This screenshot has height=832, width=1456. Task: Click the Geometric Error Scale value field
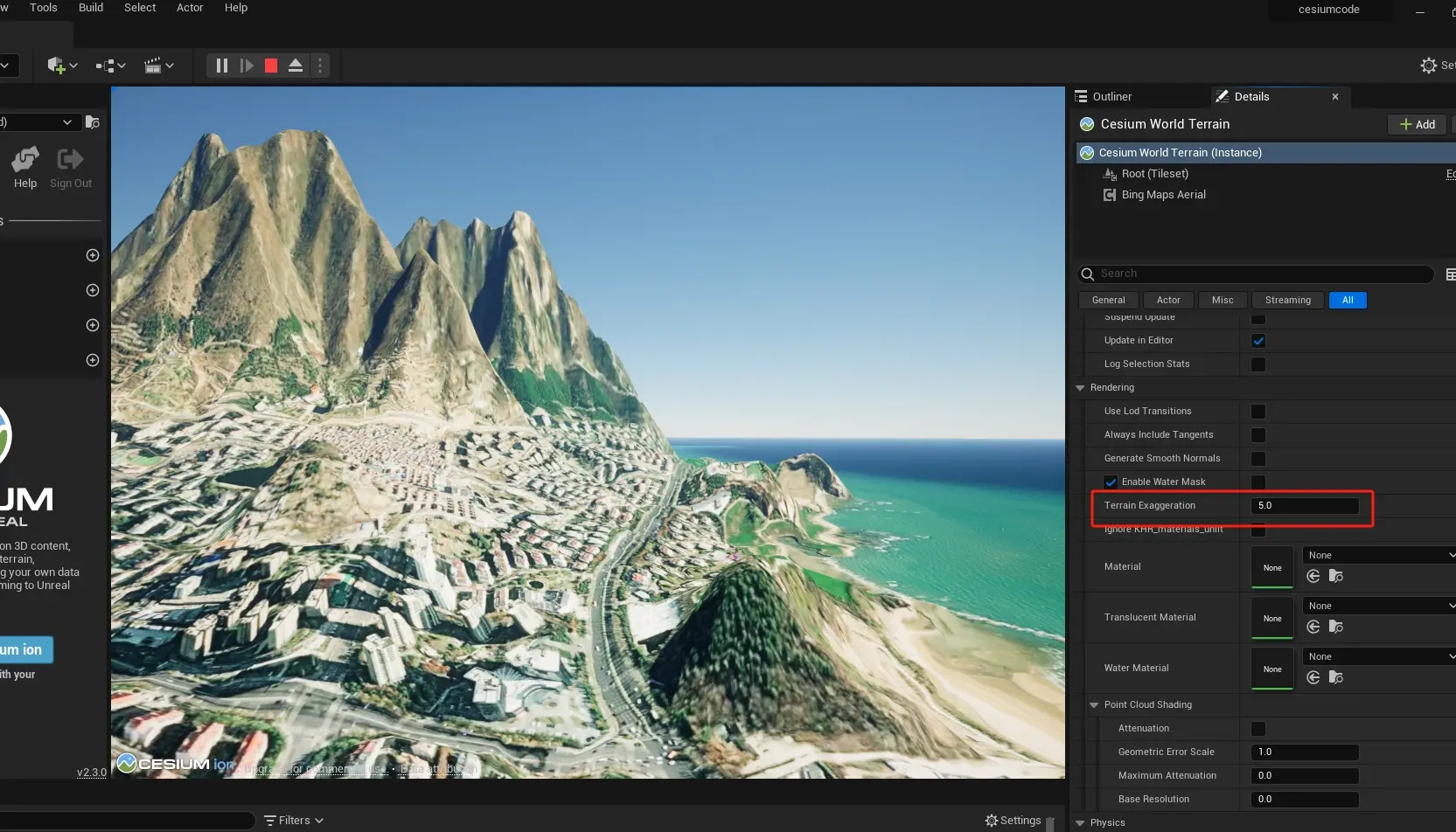pos(1305,752)
